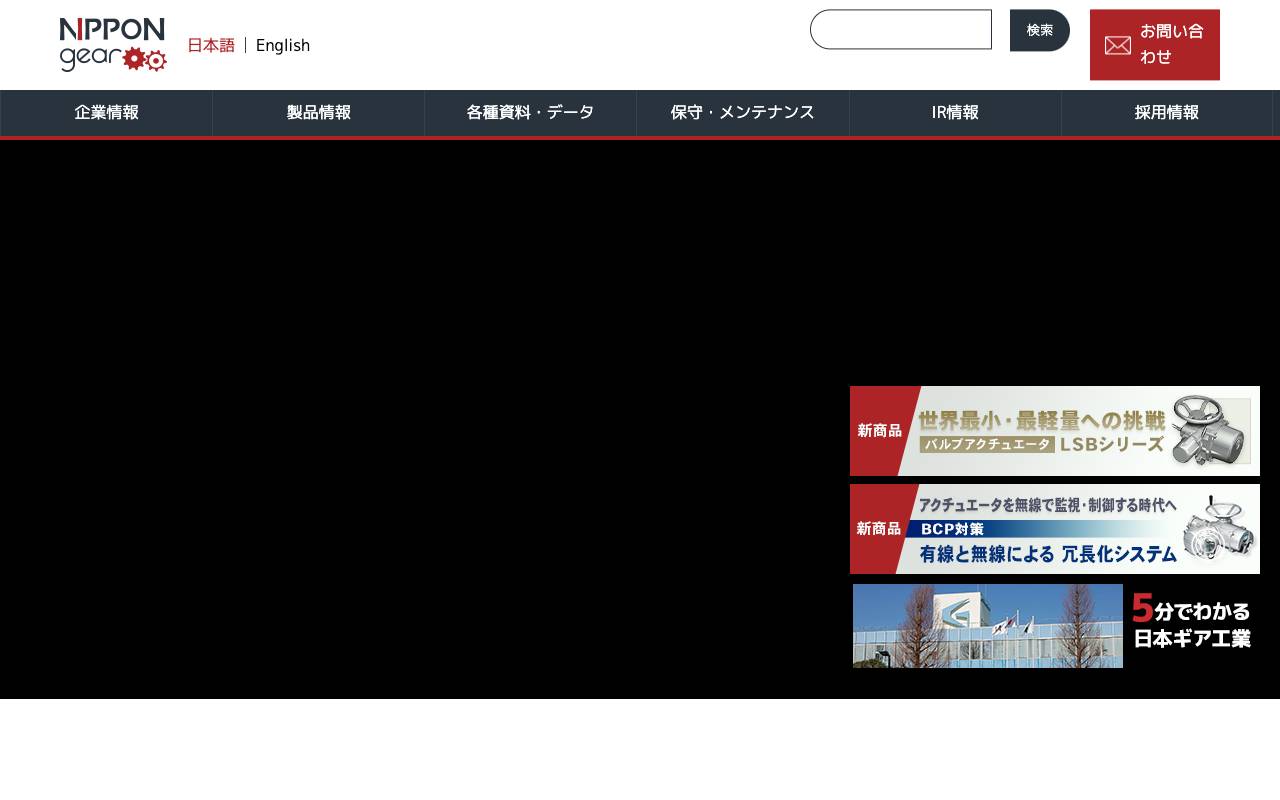Image resolution: width=1280 pixels, height=800 pixels.
Task: Click the envelope icon on the inquiry button
Action: 1117,45
